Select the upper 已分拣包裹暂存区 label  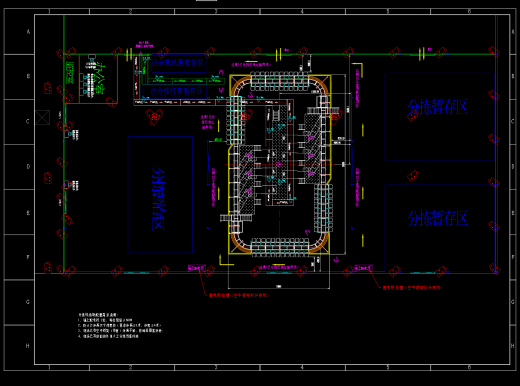(177, 63)
